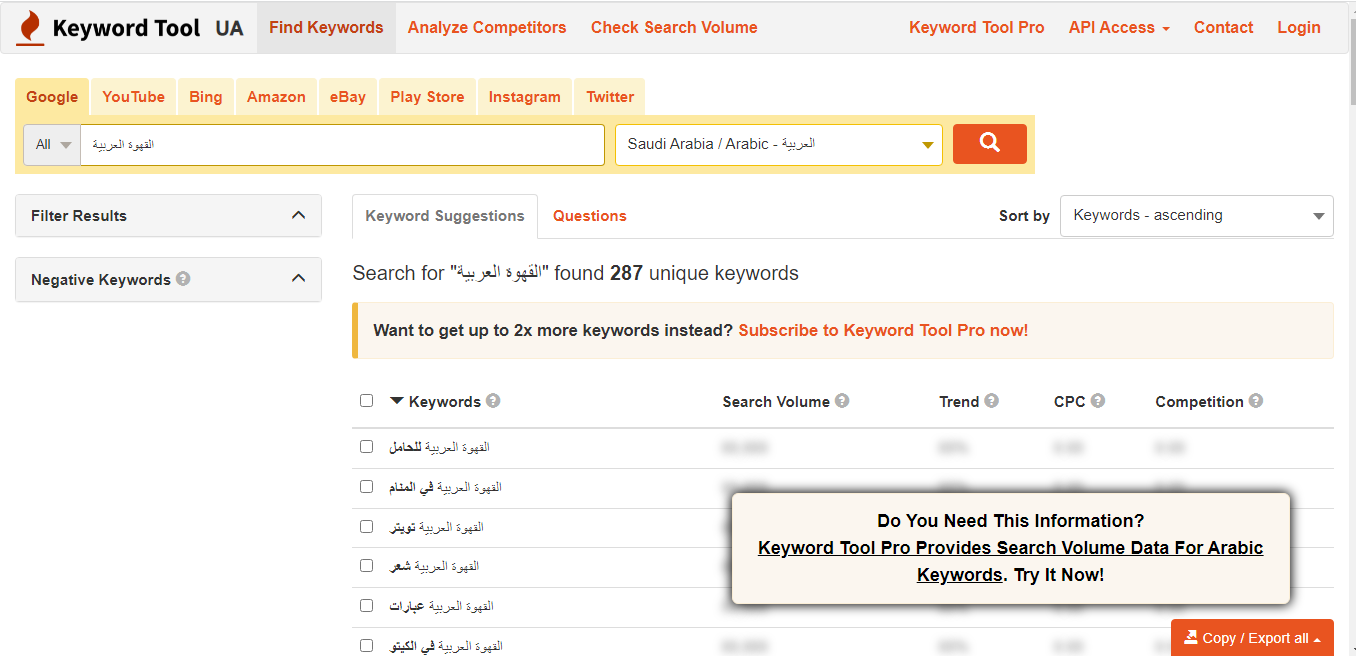Check the box for القهوة العربية عبارات

click(x=366, y=605)
